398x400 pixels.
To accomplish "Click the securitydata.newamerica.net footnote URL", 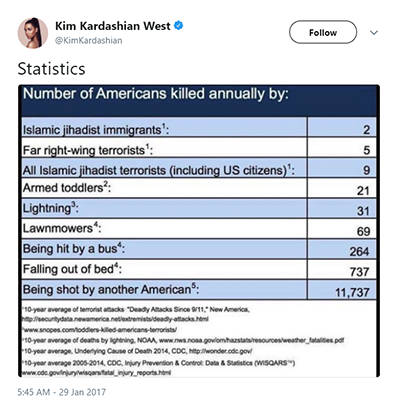I will pyautogui.click(x=115, y=319).
